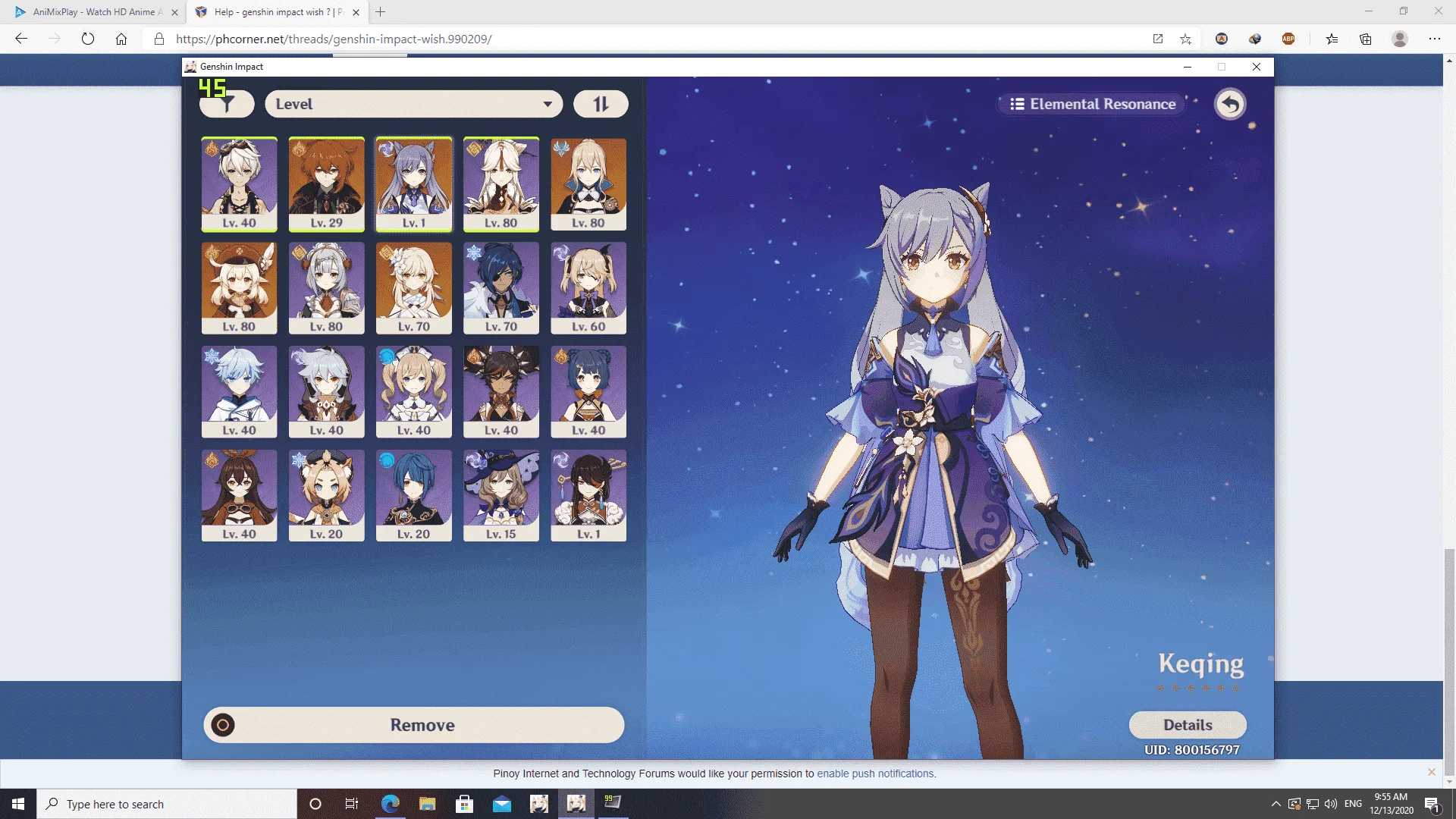Screen dimensions: 1456x819
Task: Refresh the browser page
Action: 88,39
